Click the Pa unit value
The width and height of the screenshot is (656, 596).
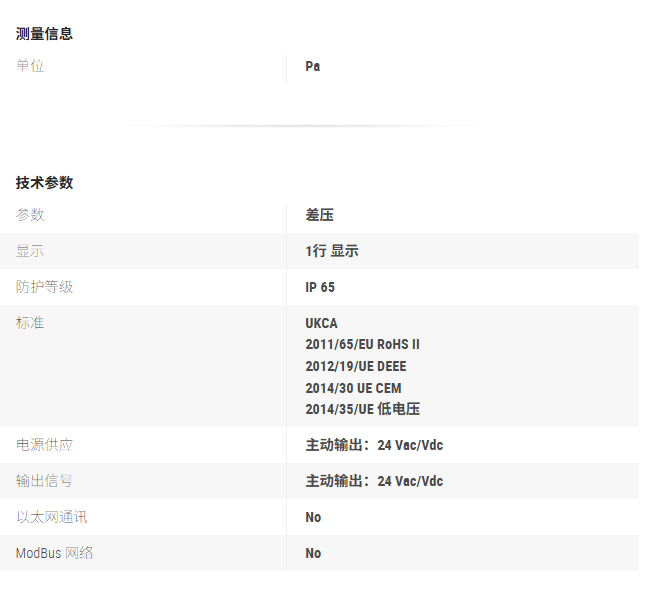coord(313,66)
